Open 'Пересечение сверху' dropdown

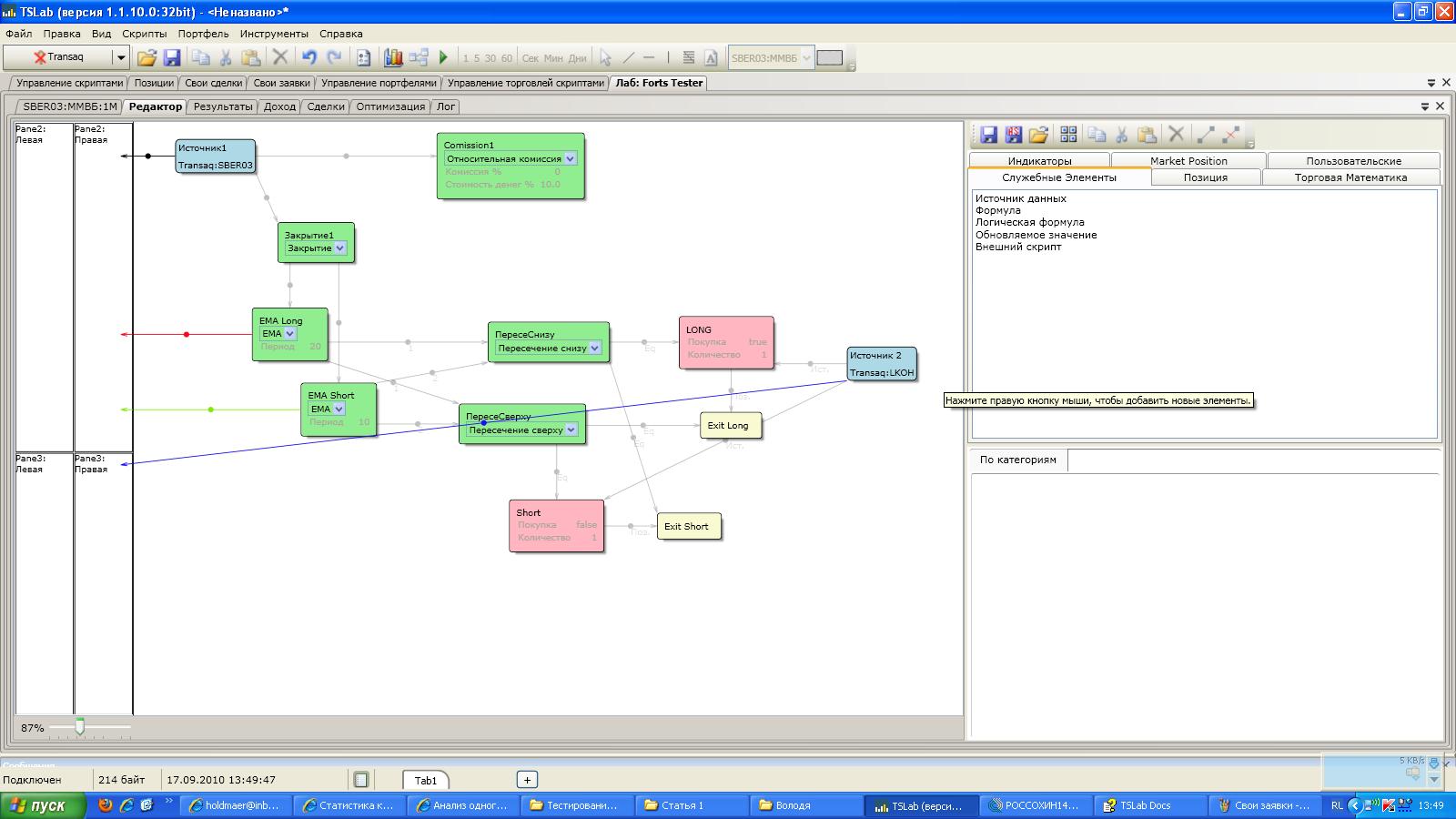pos(571,430)
